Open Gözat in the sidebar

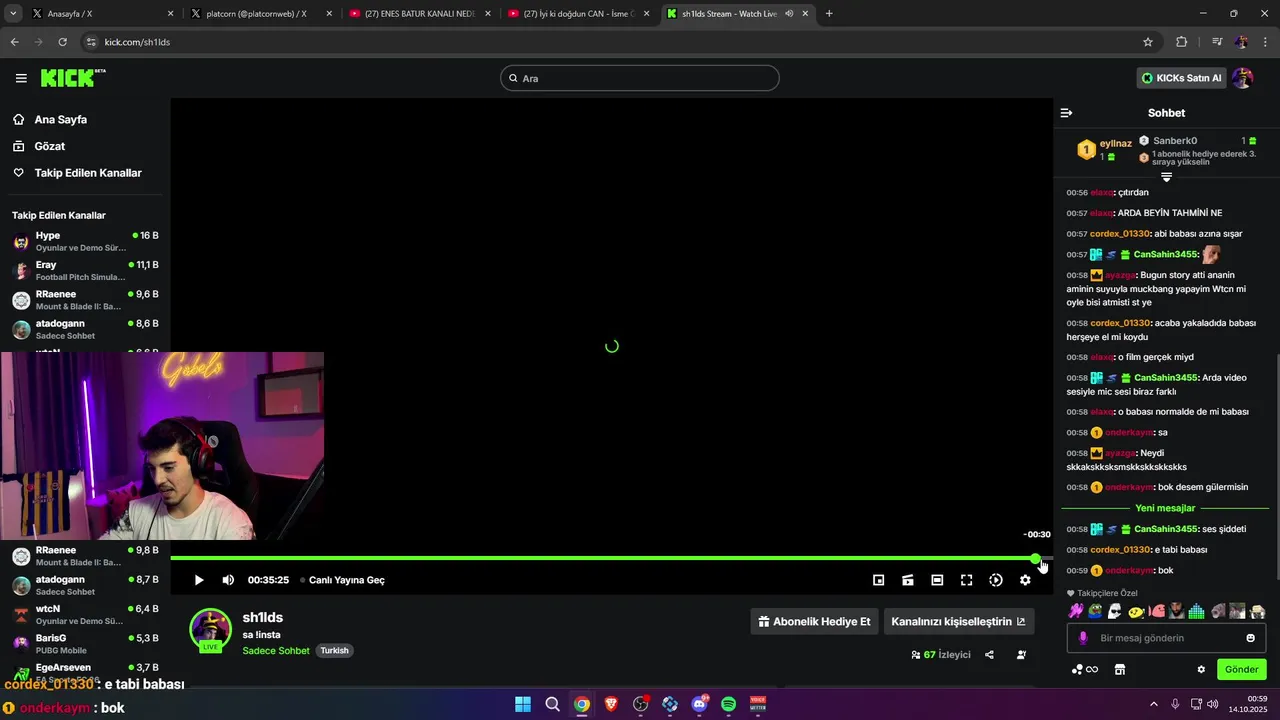point(50,146)
